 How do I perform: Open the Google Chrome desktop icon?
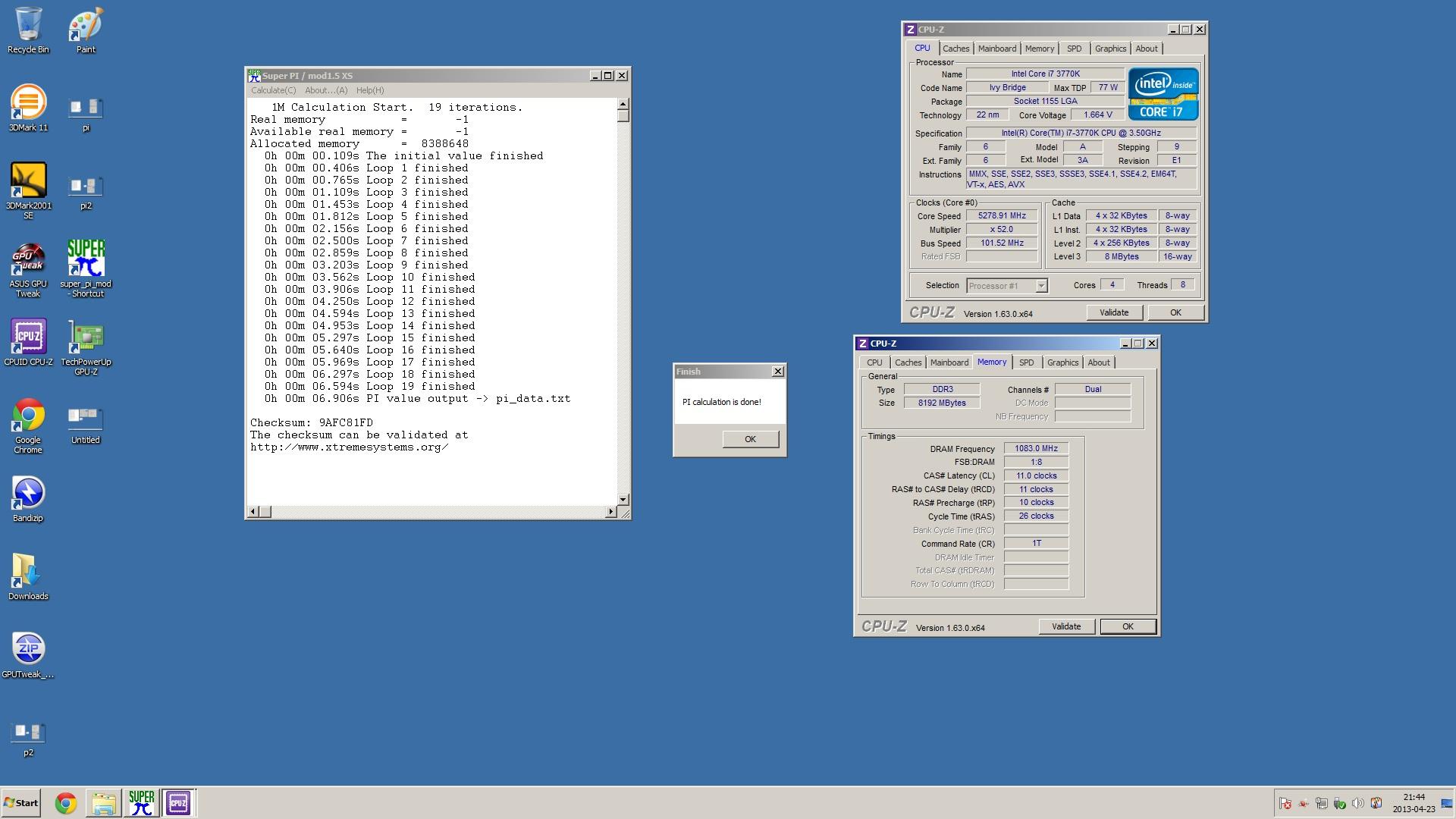[28, 425]
